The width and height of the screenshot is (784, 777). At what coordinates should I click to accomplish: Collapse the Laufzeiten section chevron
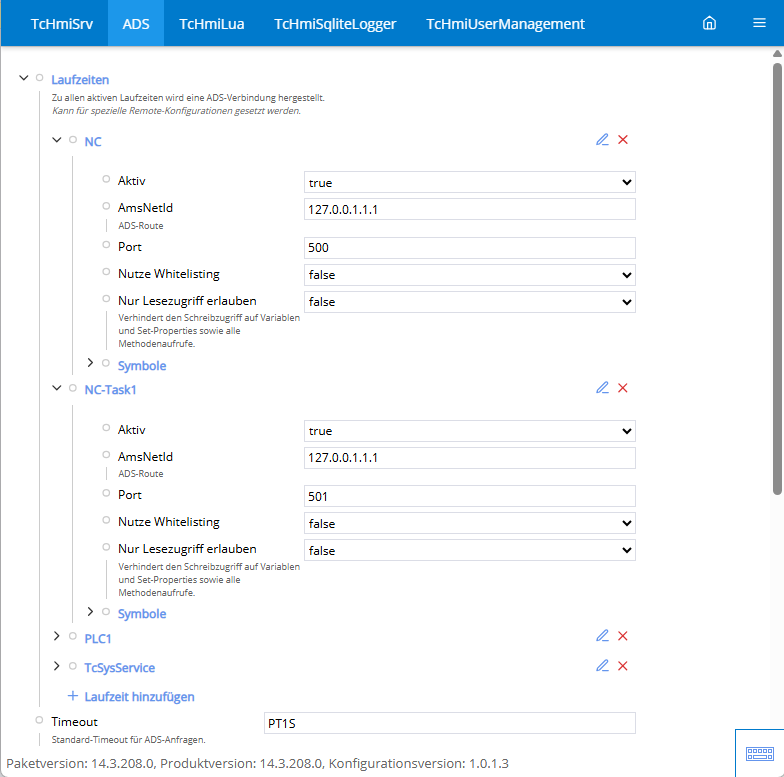tap(24, 78)
